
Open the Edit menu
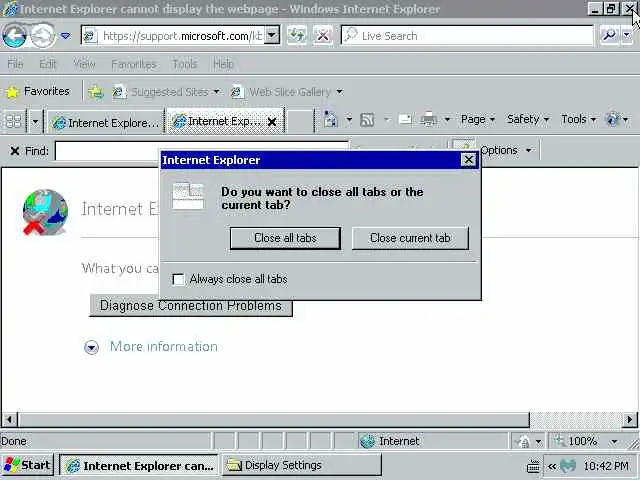pyautogui.click(x=48, y=64)
